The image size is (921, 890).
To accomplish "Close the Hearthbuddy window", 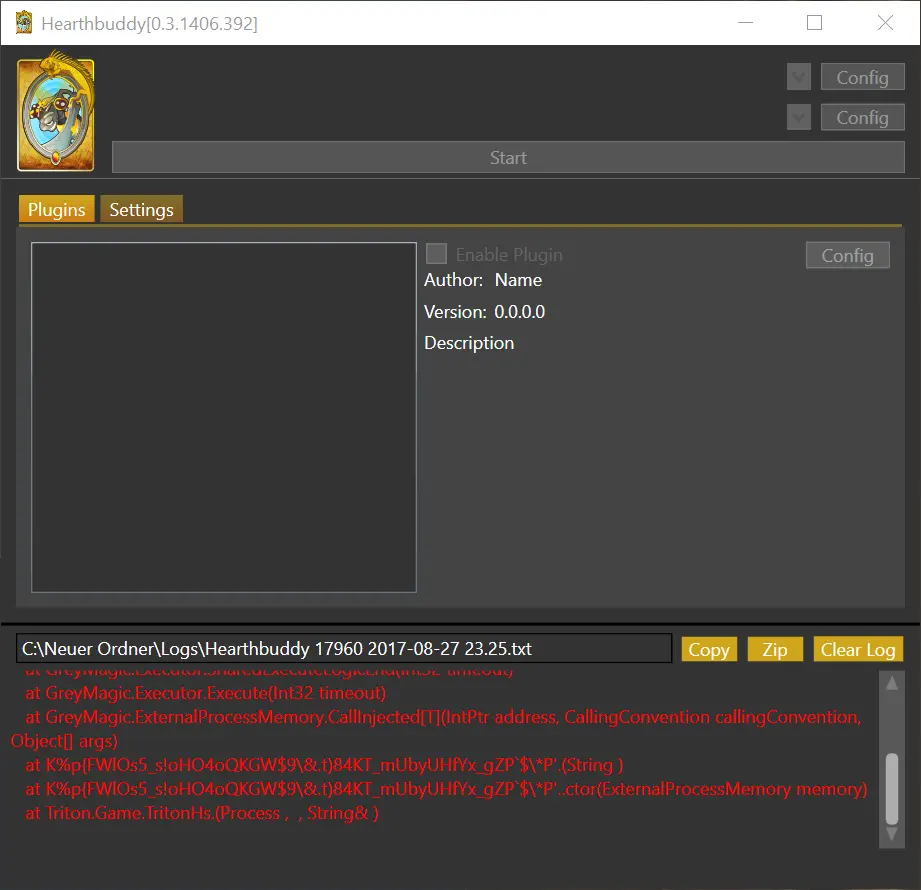I will click(x=885, y=22).
